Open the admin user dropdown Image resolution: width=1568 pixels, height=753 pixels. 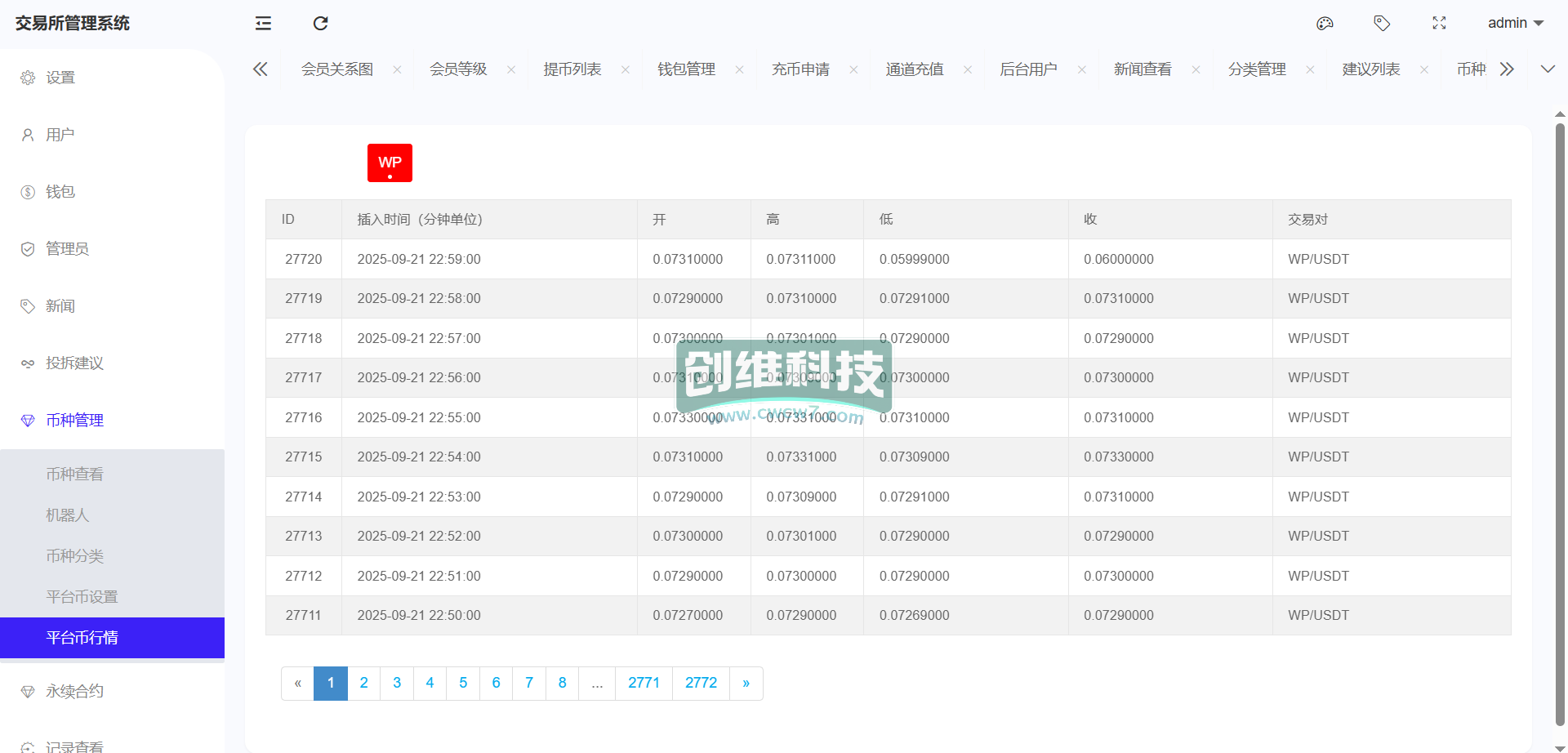[x=1515, y=23]
